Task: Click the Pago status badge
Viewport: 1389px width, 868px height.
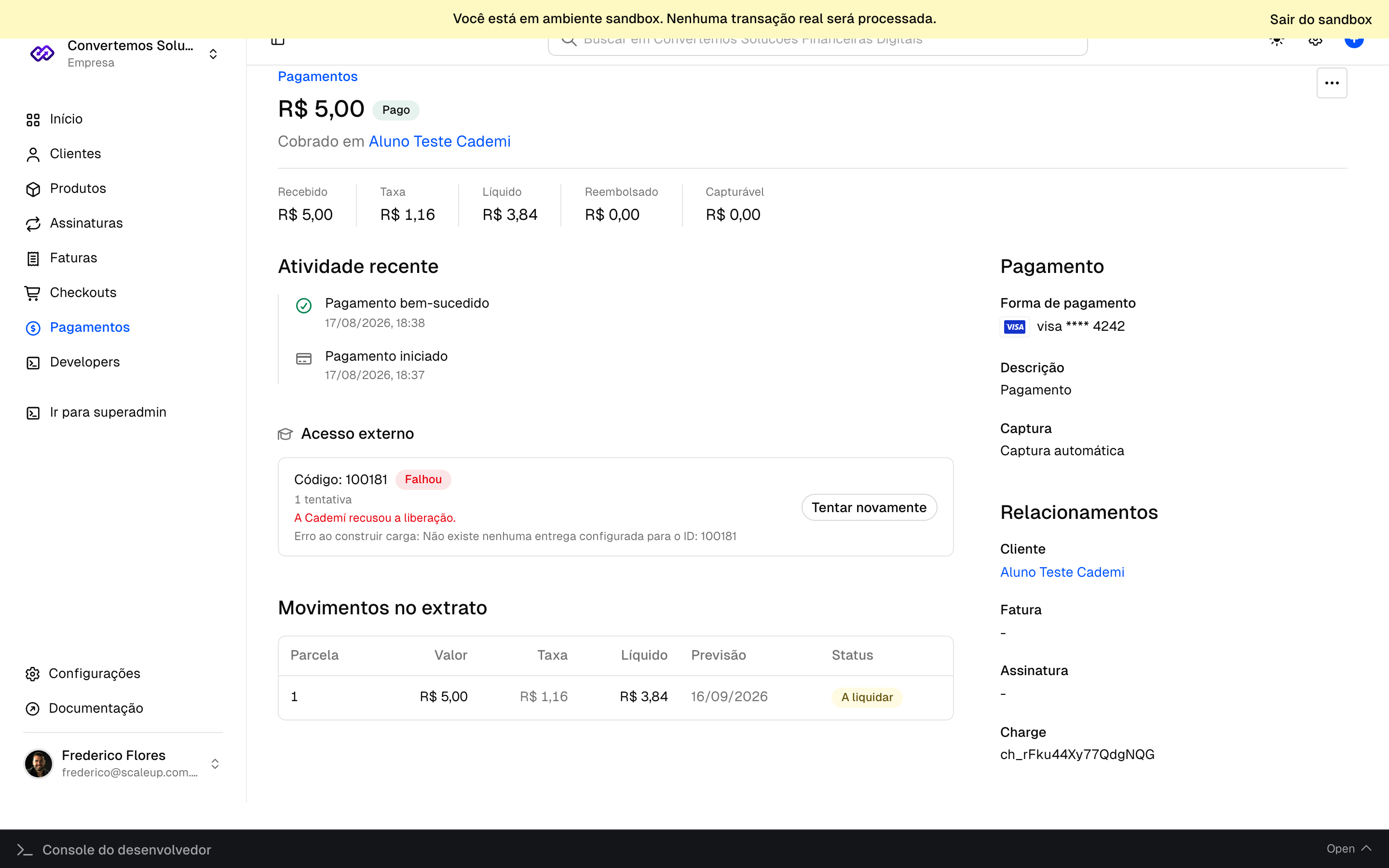Action: pyautogui.click(x=396, y=109)
